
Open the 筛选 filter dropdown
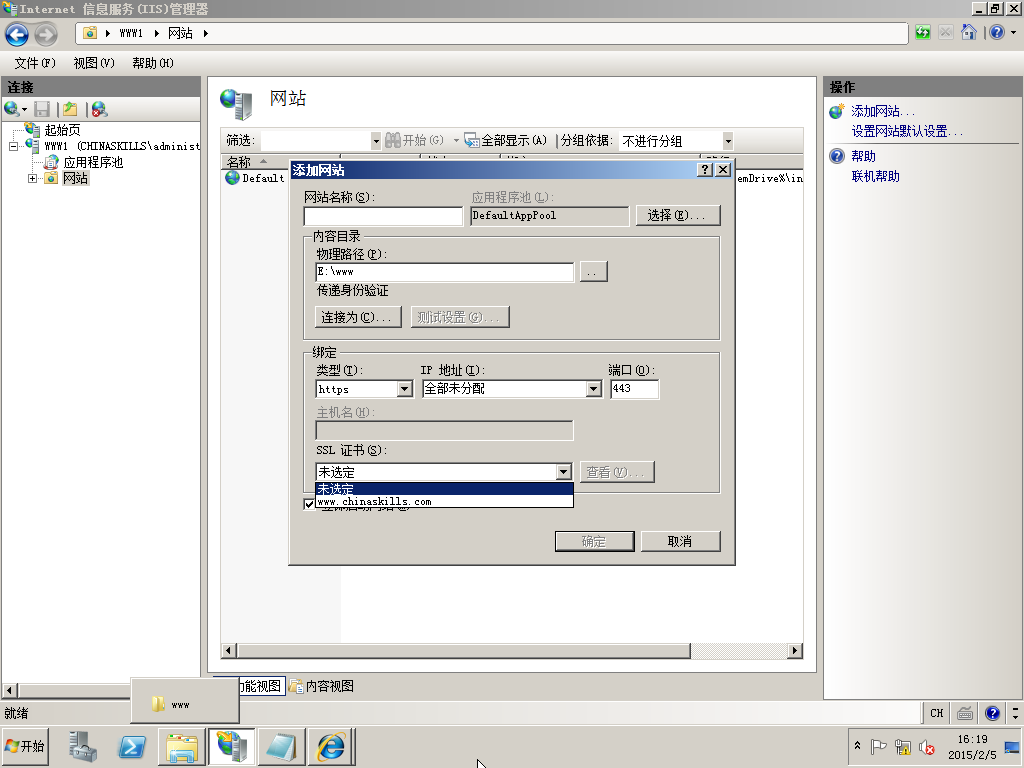(x=376, y=140)
